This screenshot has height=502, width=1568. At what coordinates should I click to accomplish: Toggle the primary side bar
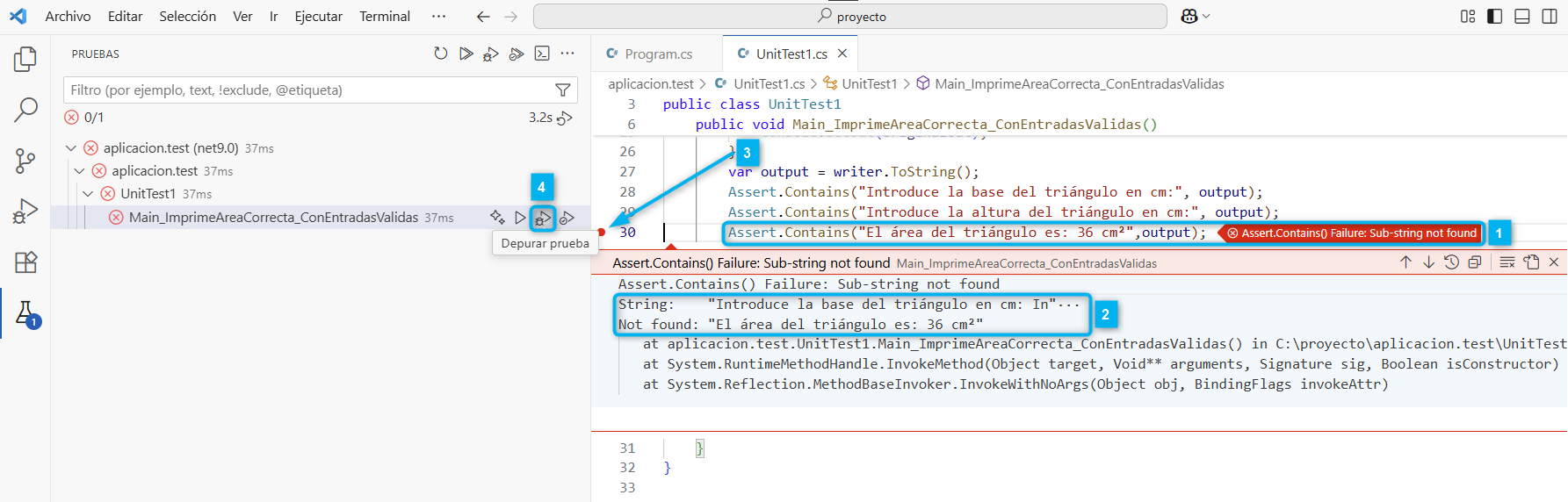[x=1495, y=17]
